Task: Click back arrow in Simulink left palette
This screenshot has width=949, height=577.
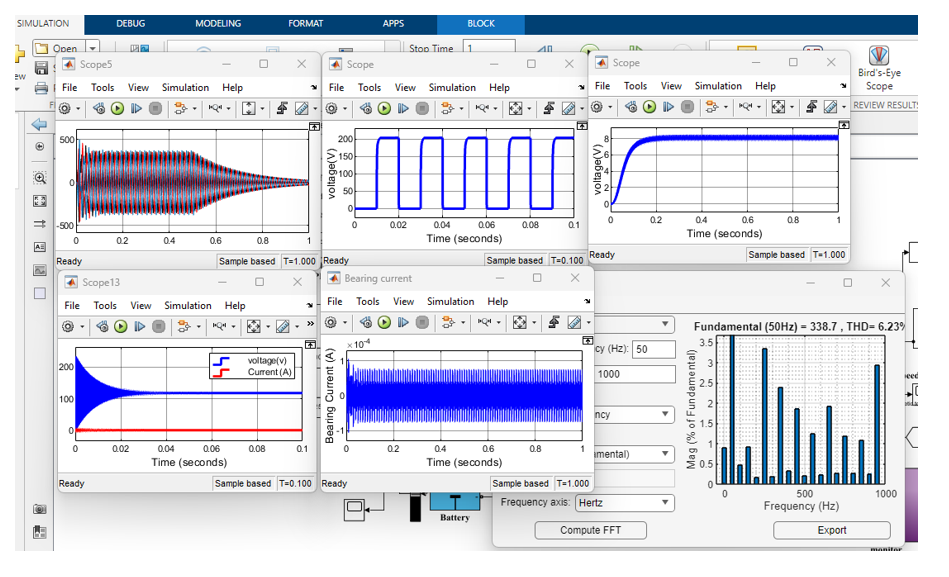Action: coord(39,124)
